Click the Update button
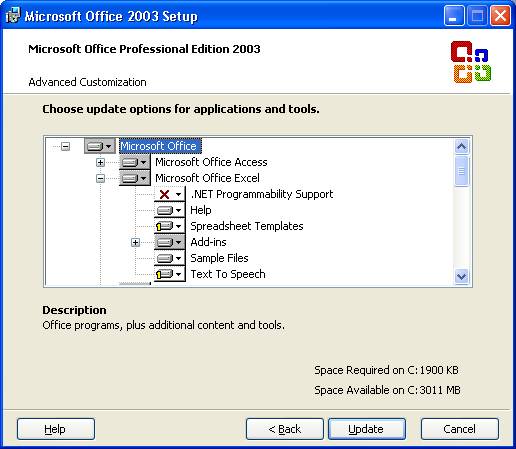The height and width of the screenshot is (449, 516). coord(367,429)
